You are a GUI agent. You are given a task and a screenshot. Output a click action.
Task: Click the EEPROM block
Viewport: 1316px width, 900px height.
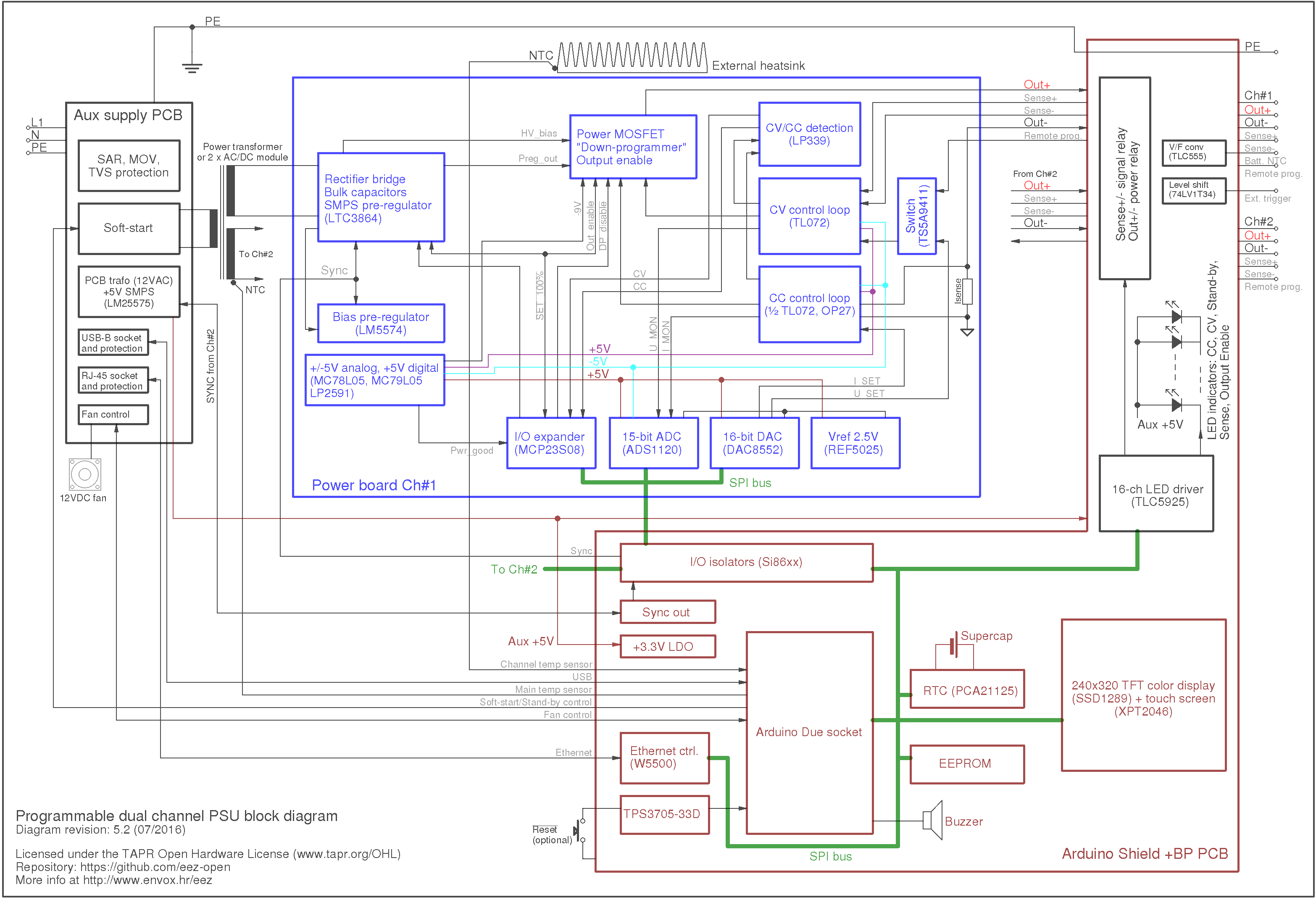coord(967,764)
